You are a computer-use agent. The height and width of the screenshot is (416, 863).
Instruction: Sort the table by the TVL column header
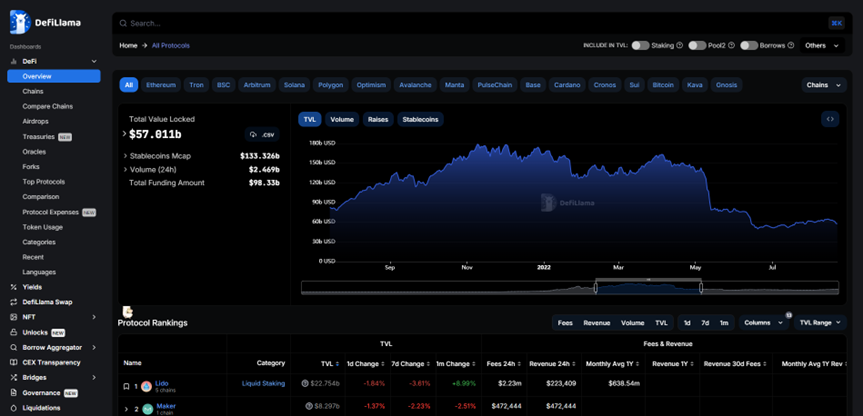330,364
